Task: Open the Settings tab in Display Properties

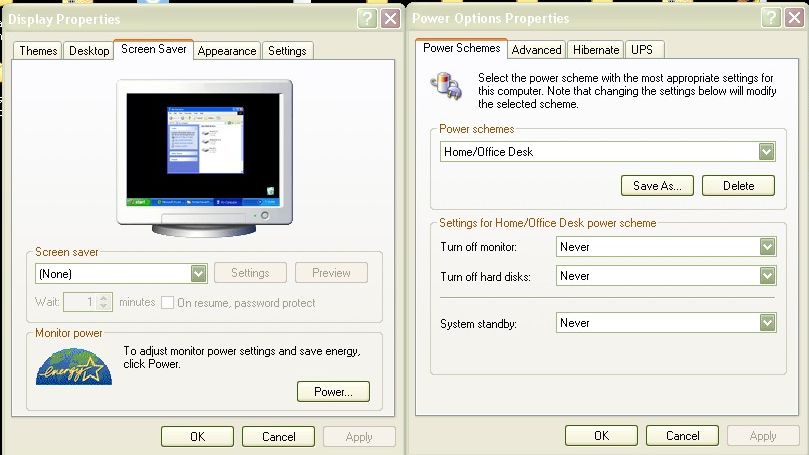Action: 287,51
